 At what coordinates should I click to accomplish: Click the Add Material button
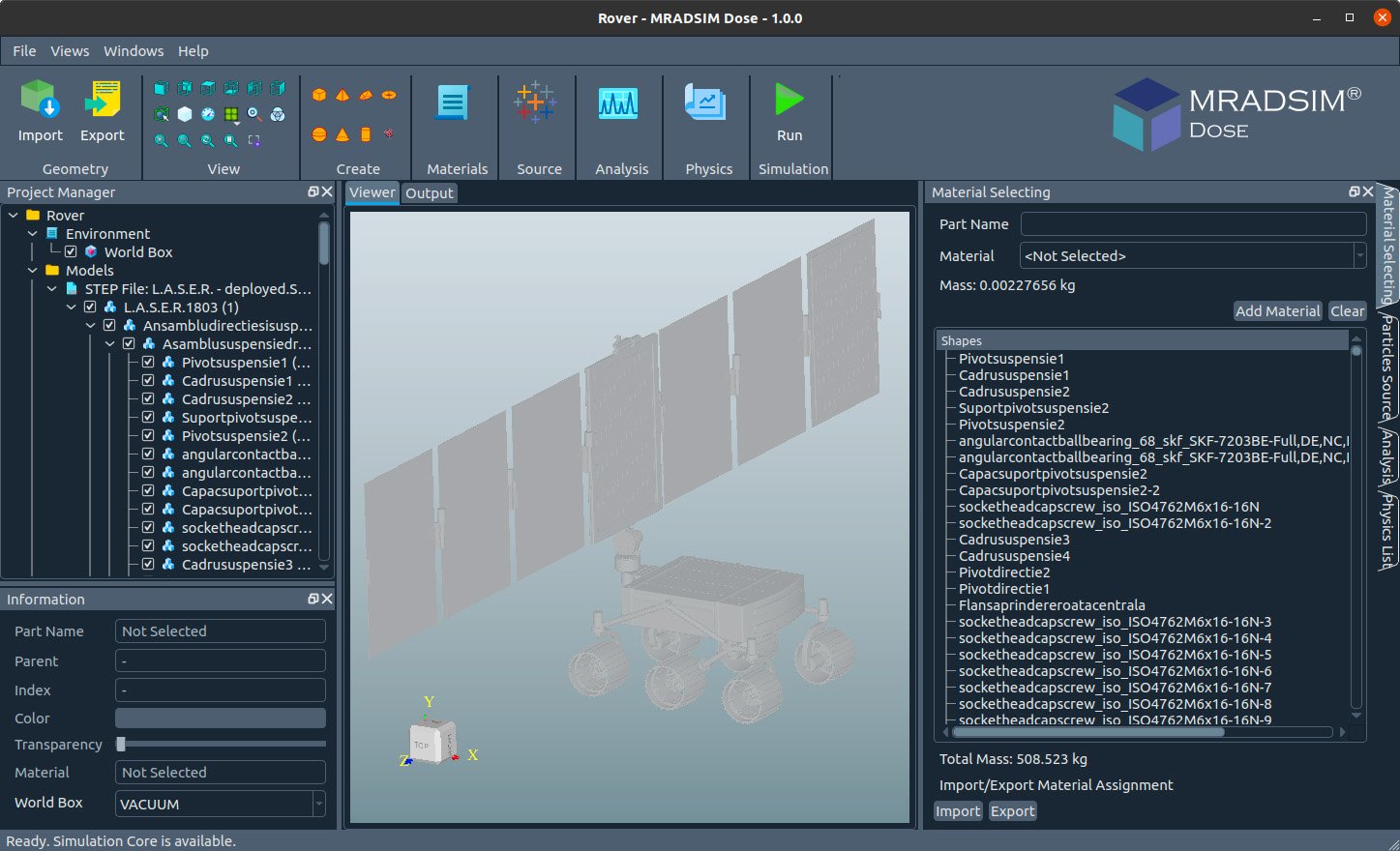(1277, 311)
